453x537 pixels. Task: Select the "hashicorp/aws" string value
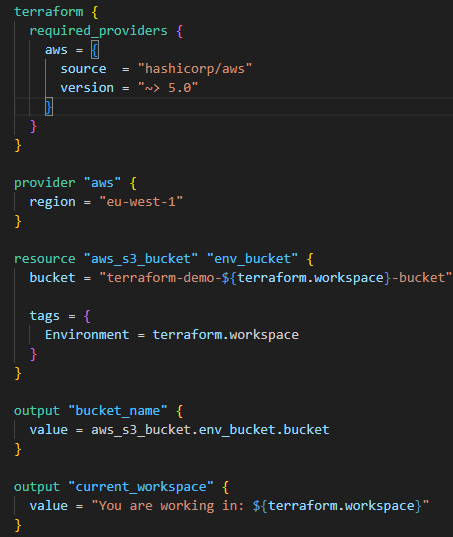[x=195, y=69]
